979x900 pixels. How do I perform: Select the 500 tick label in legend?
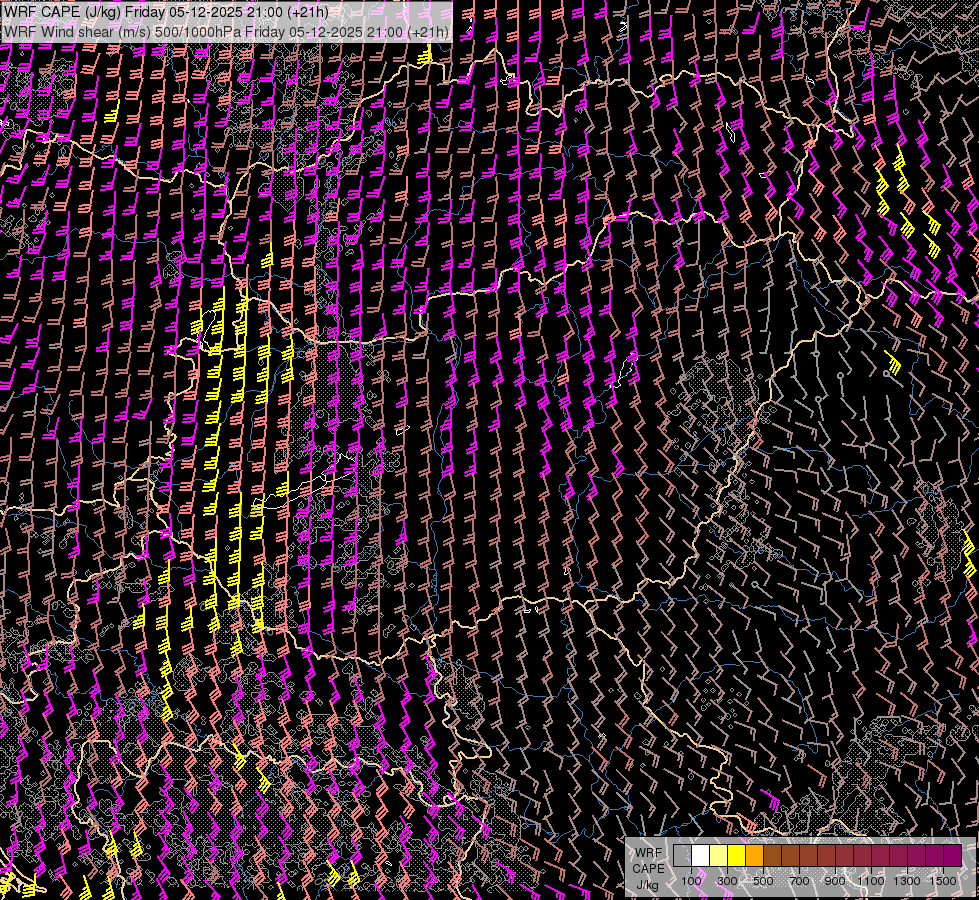pyautogui.click(x=763, y=880)
